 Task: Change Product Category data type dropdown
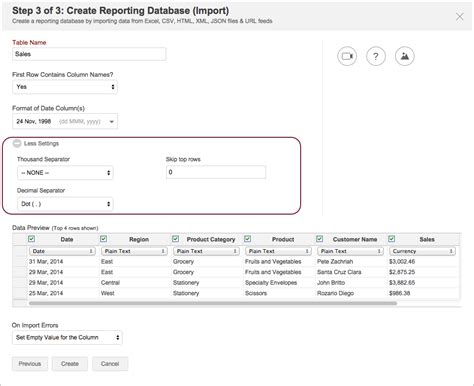coord(206,251)
